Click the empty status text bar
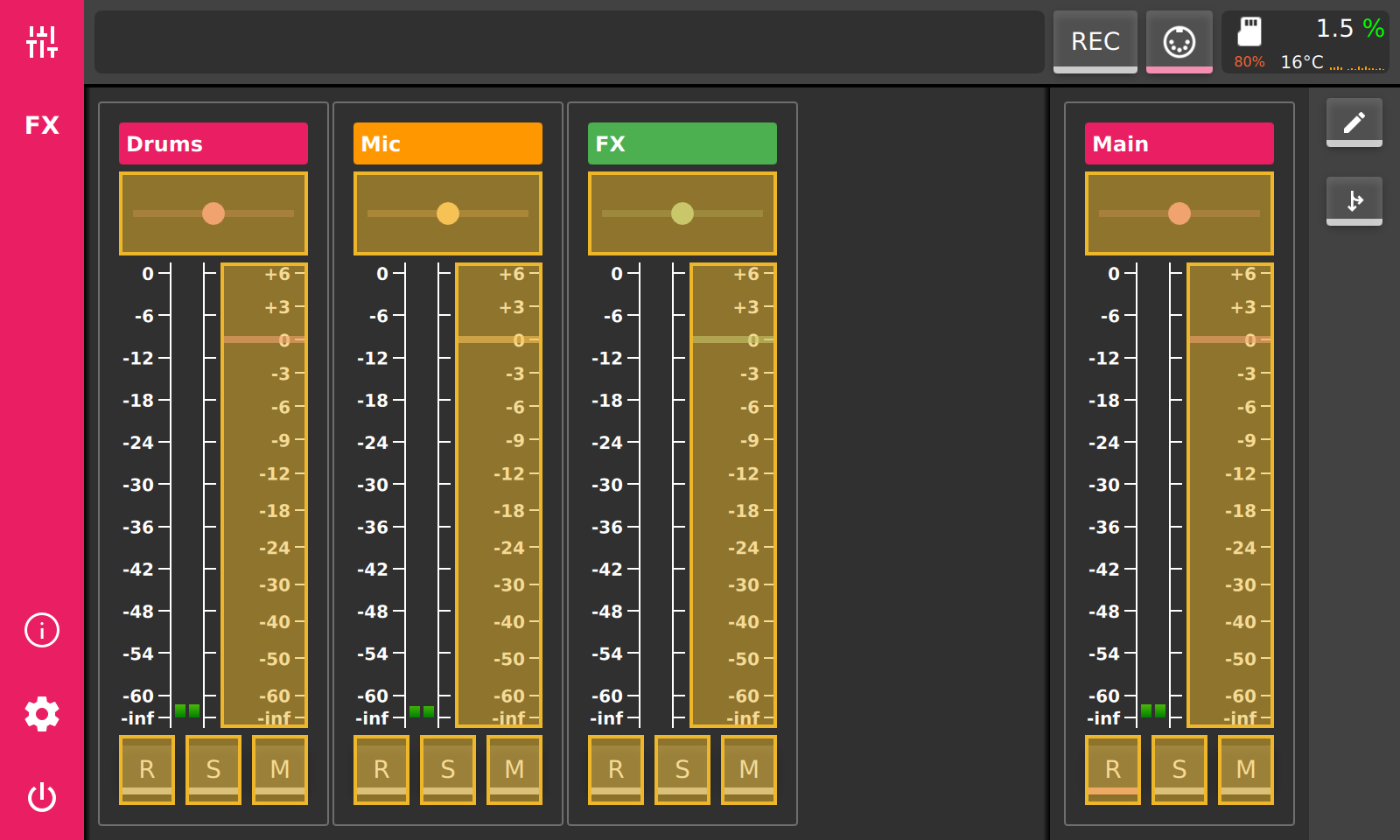1400x840 pixels. click(x=570, y=42)
